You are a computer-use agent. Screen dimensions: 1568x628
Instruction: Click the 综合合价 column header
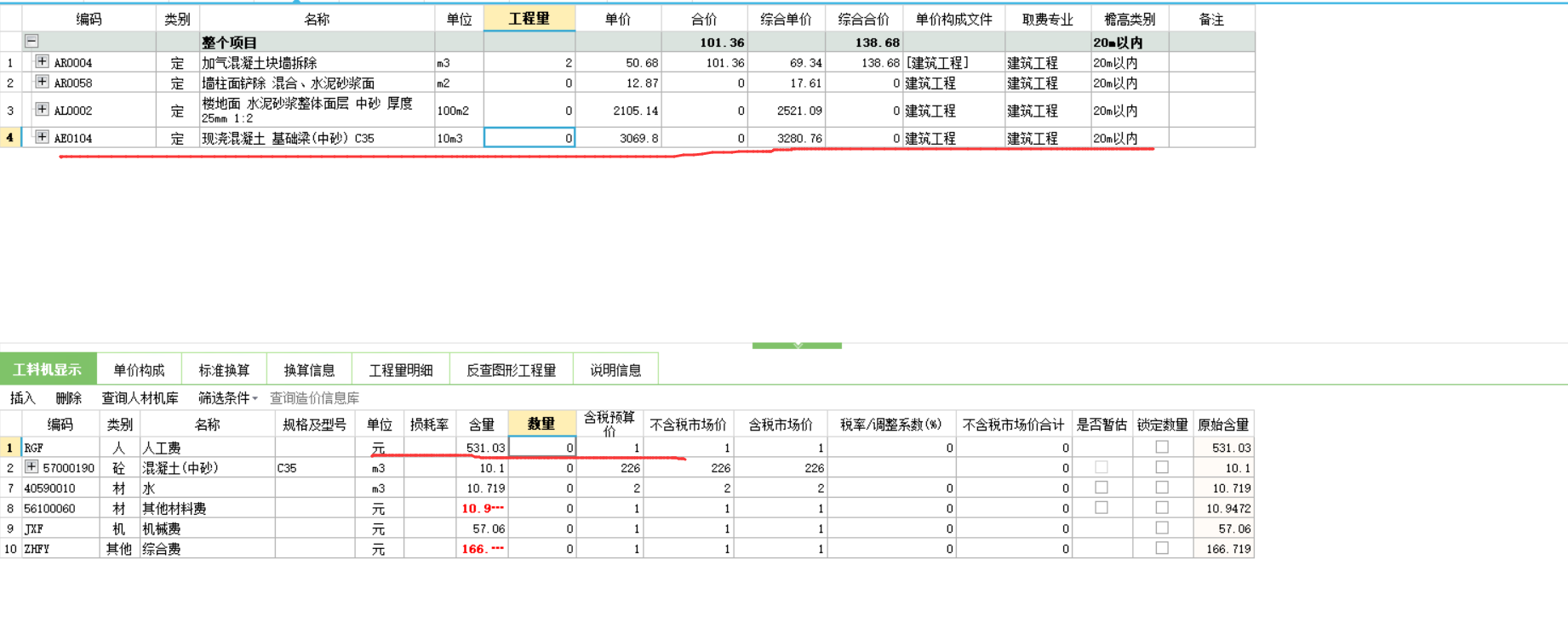click(x=863, y=19)
